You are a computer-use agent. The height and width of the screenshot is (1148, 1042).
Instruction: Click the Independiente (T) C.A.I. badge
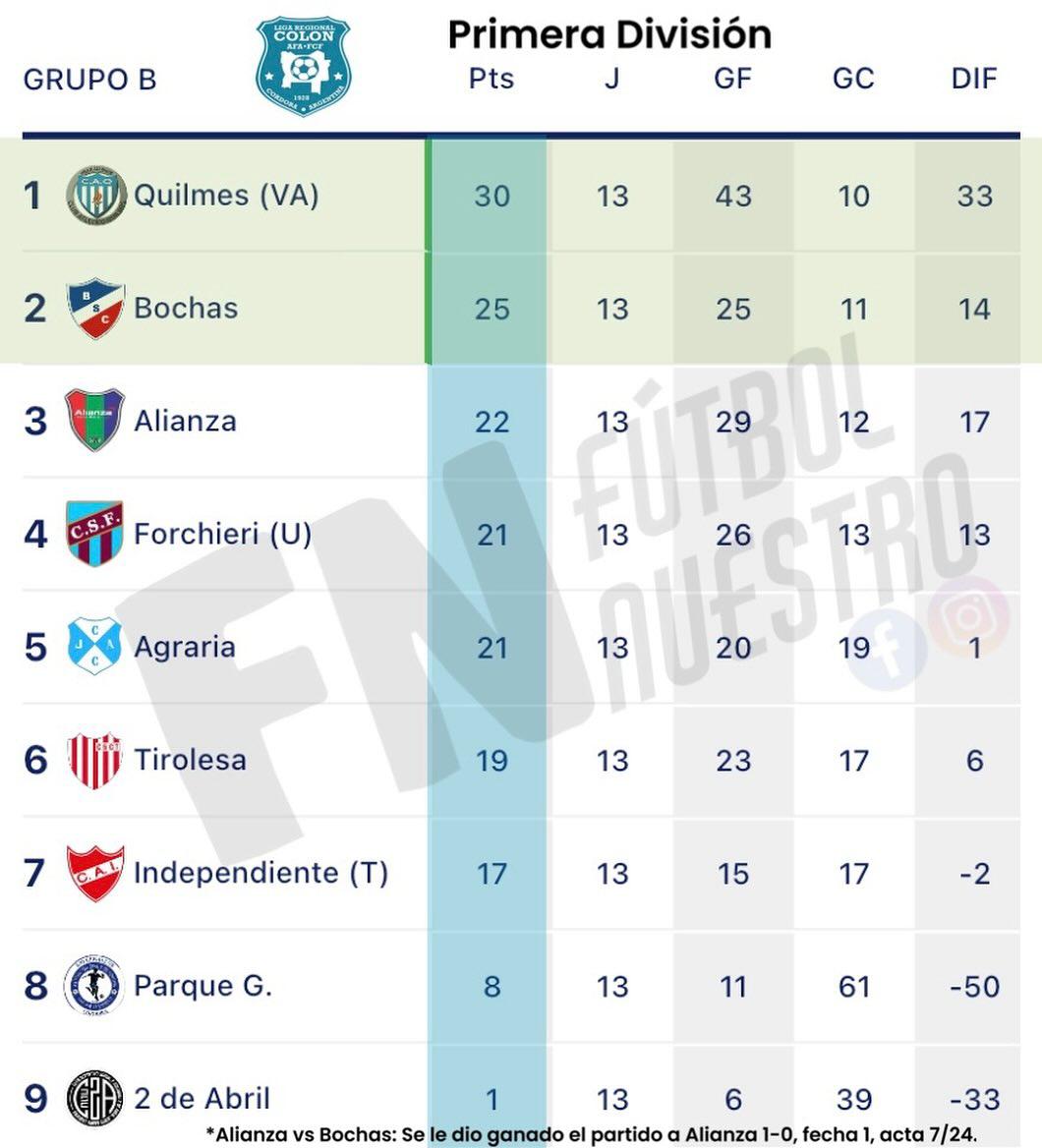tap(95, 873)
